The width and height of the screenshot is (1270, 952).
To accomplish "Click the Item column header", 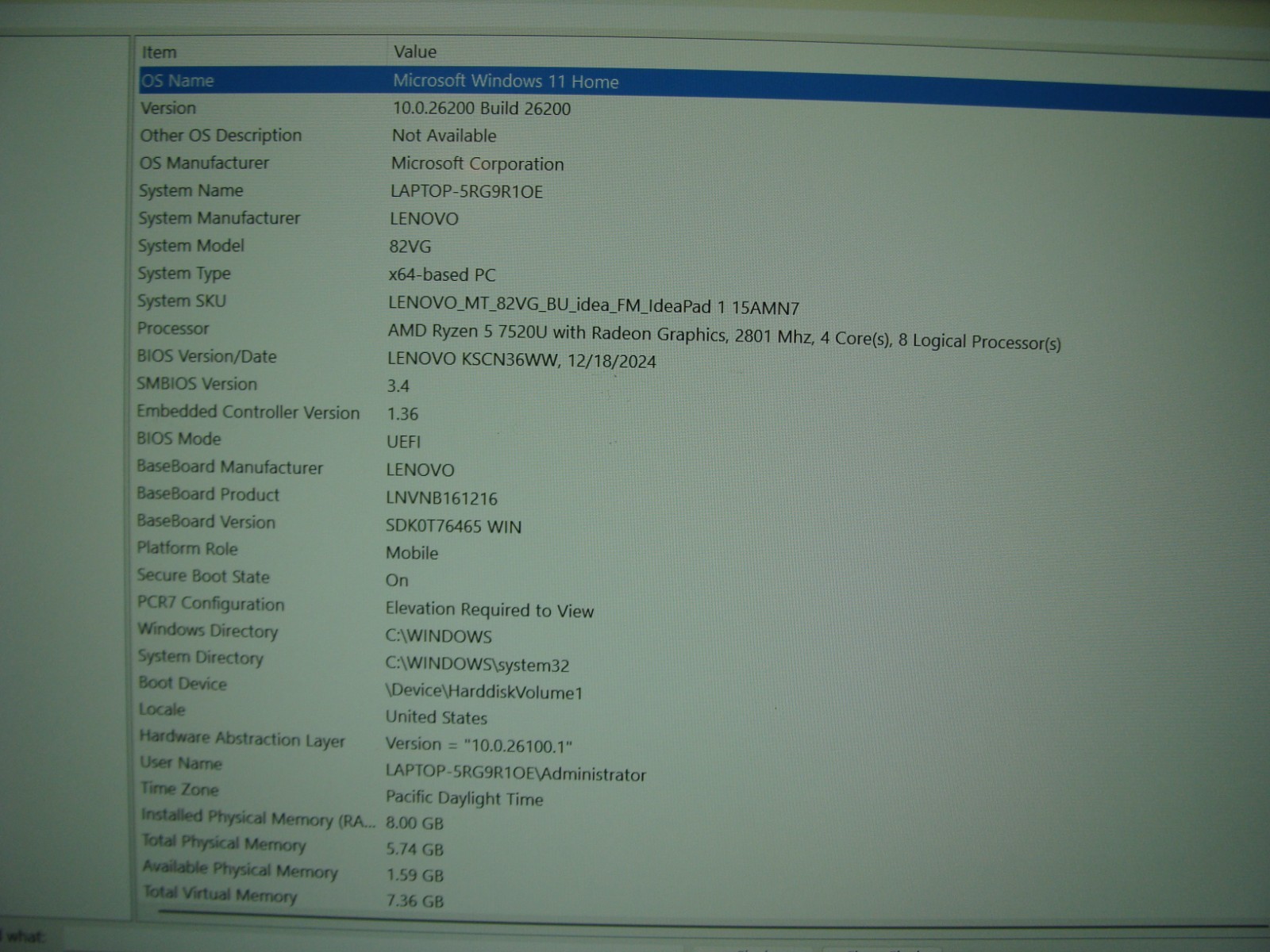I will [x=160, y=52].
